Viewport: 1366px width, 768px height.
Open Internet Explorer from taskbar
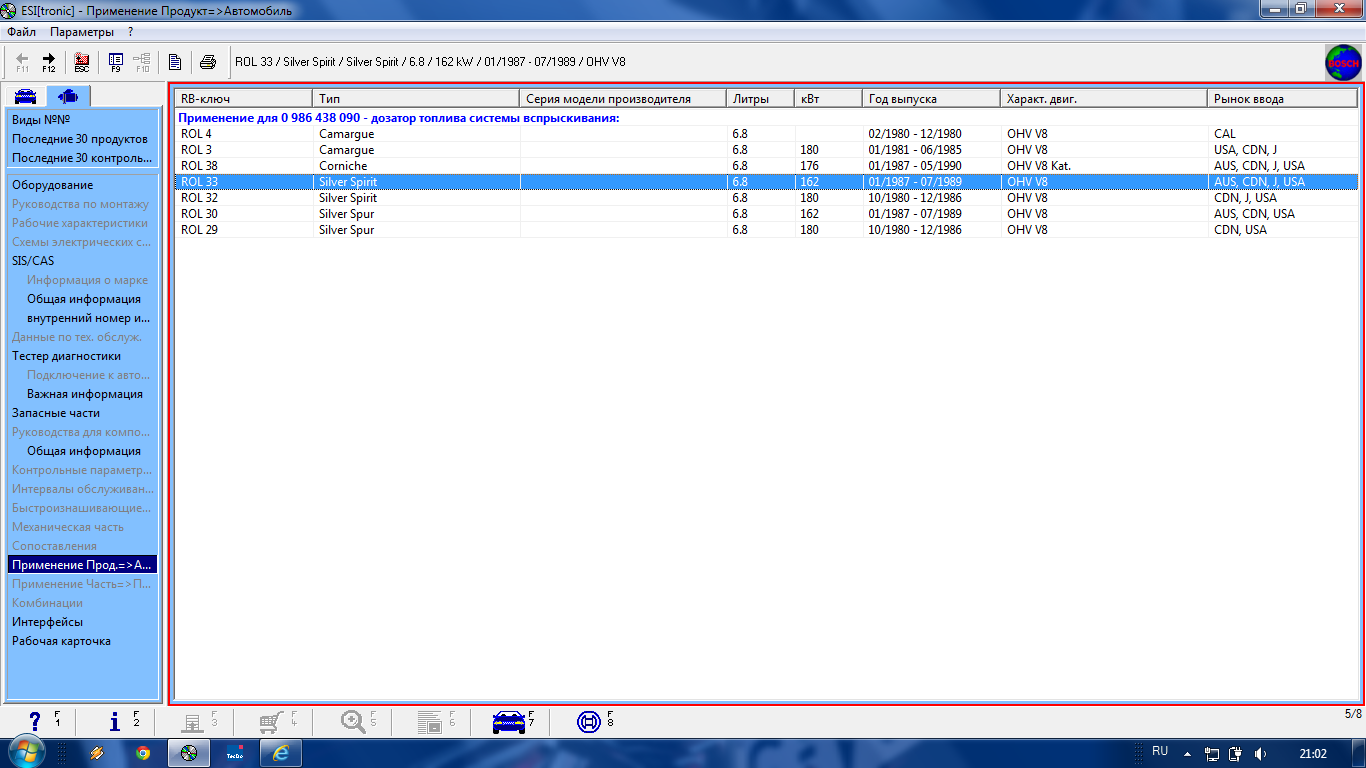pyautogui.click(x=281, y=753)
